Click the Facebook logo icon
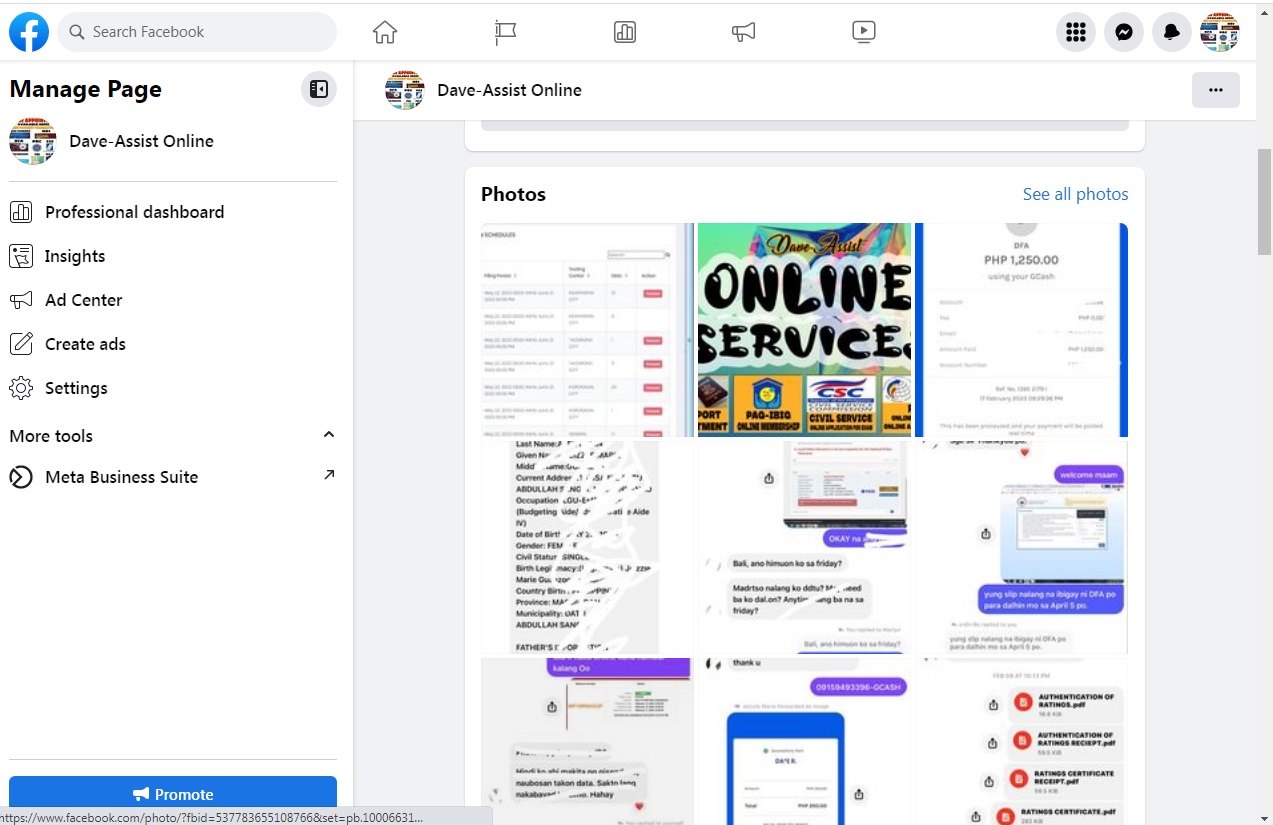 click(x=29, y=32)
